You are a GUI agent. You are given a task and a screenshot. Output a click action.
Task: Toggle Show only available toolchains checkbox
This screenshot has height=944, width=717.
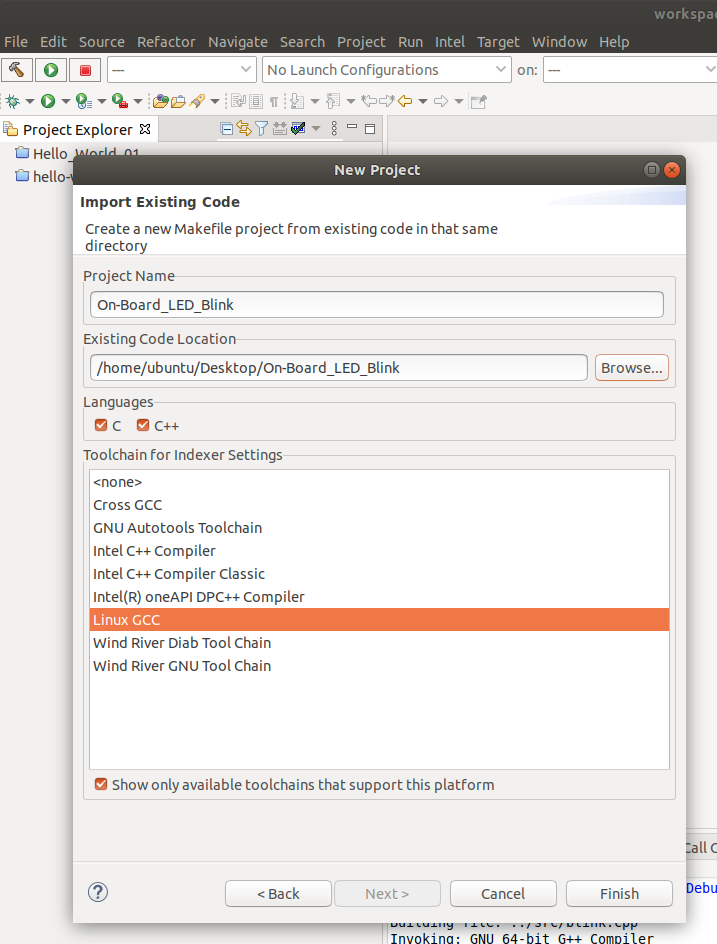point(100,785)
